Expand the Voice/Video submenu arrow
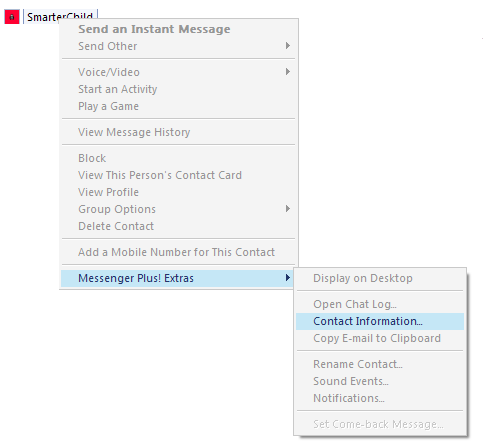The height and width of the screenshot is (445, 483). (288, 72)
